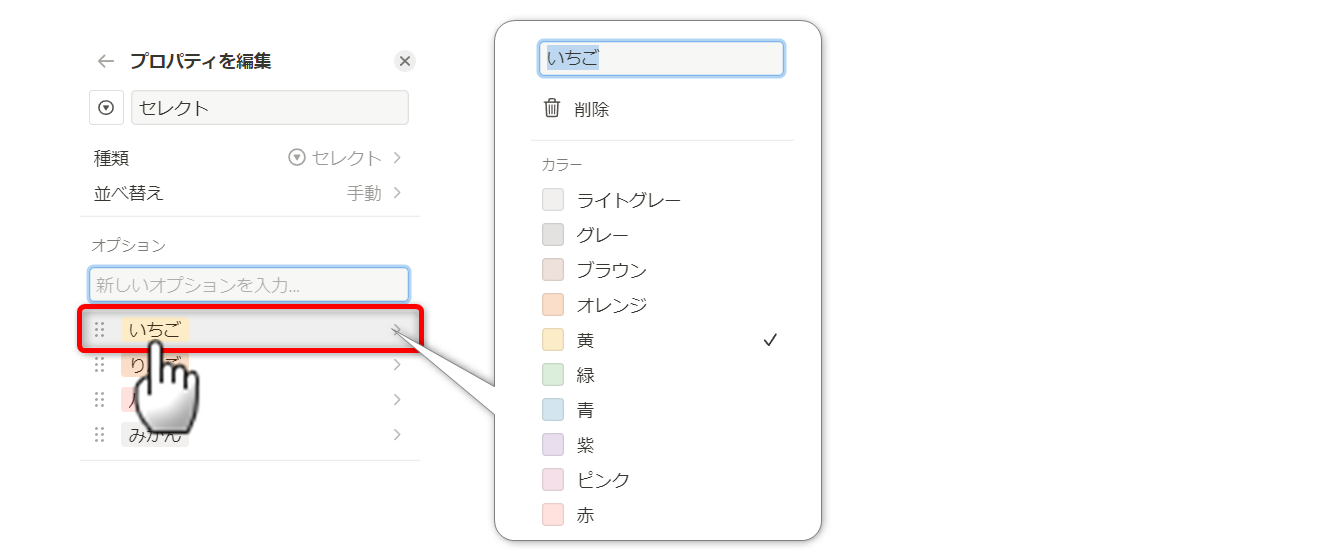Select the already checked 黄 color option
This screenshot has height=560, width=1344.
[660, 340]
